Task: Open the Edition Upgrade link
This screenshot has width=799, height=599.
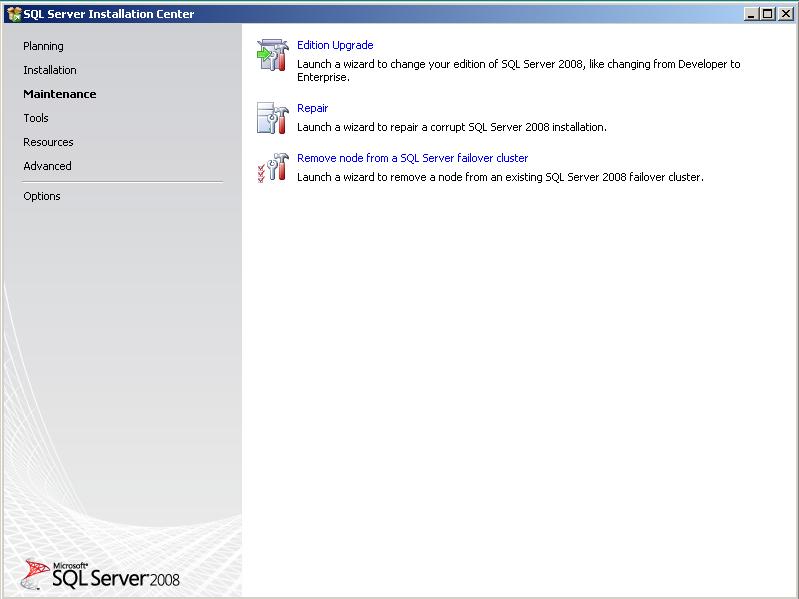Action: [335, 45]
